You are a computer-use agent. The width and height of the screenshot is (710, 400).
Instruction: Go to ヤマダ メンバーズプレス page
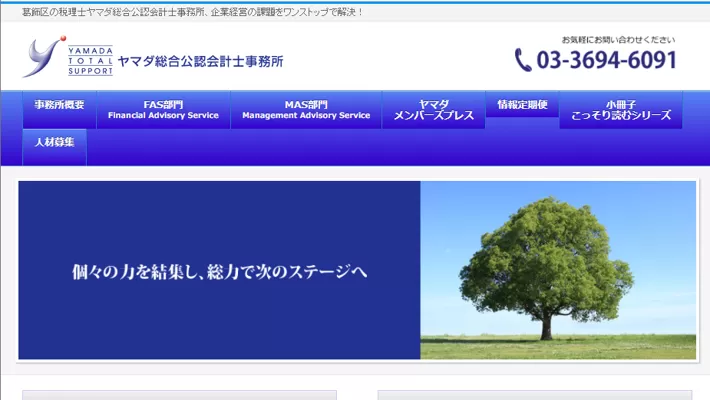[433, 110]
